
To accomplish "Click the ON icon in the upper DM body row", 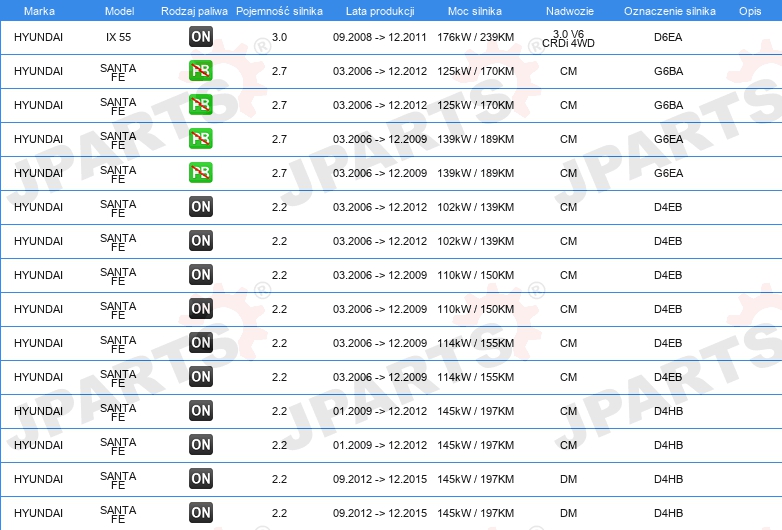I will [x=201, y=479].
